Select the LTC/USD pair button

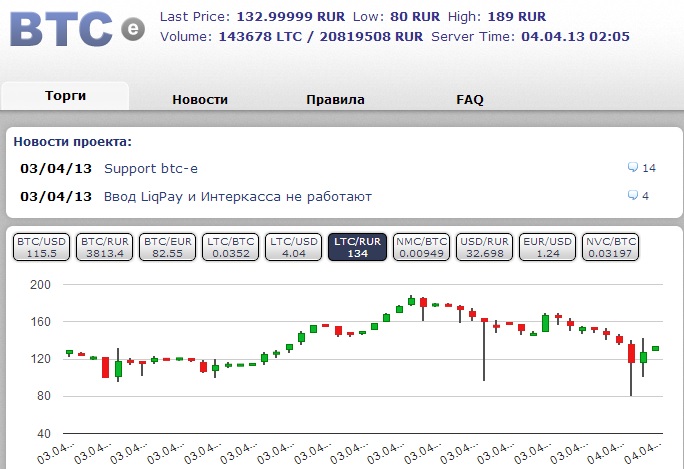(294, 247)
